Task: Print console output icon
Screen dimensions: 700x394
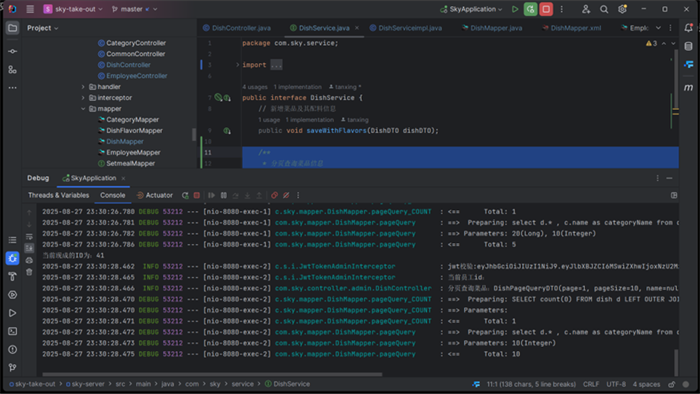Action: click(x=29, y=260)
